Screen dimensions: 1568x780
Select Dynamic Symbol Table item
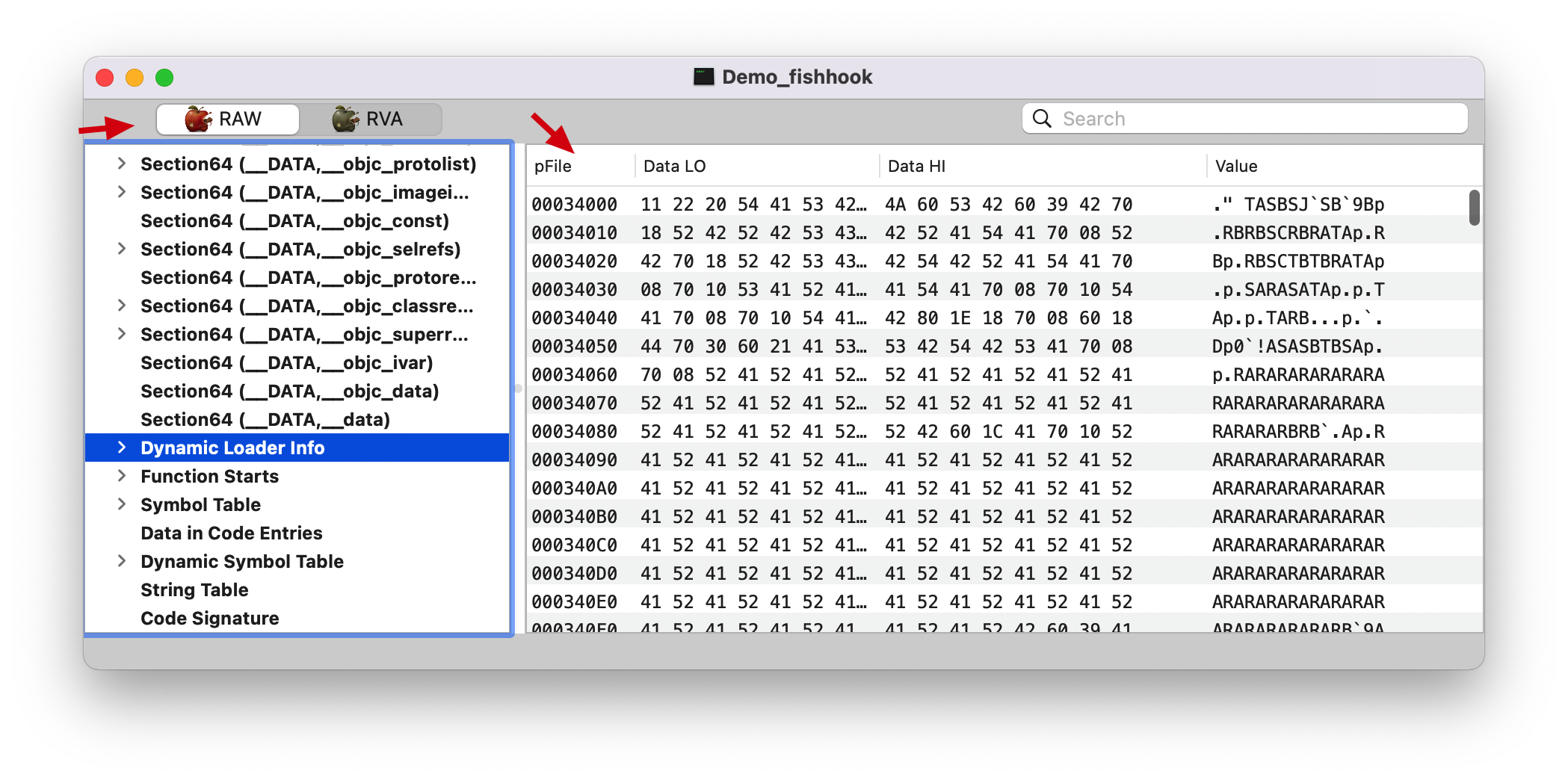coord(297,561)
